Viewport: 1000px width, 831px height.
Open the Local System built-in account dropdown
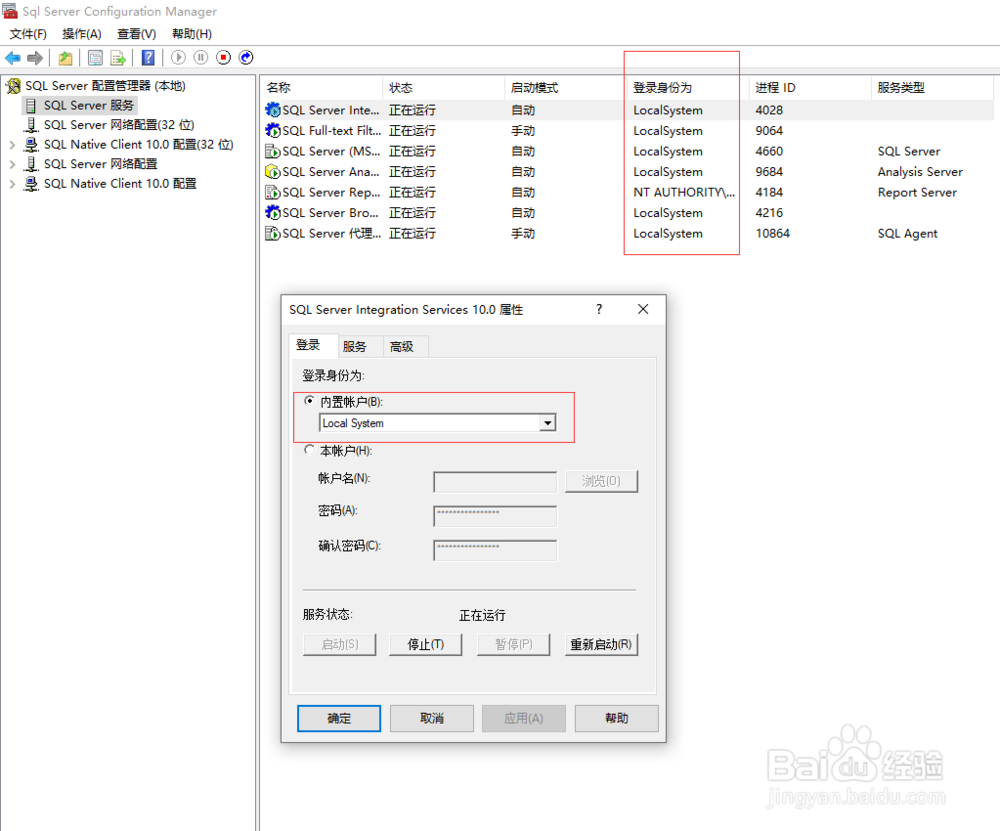point(547,423)
